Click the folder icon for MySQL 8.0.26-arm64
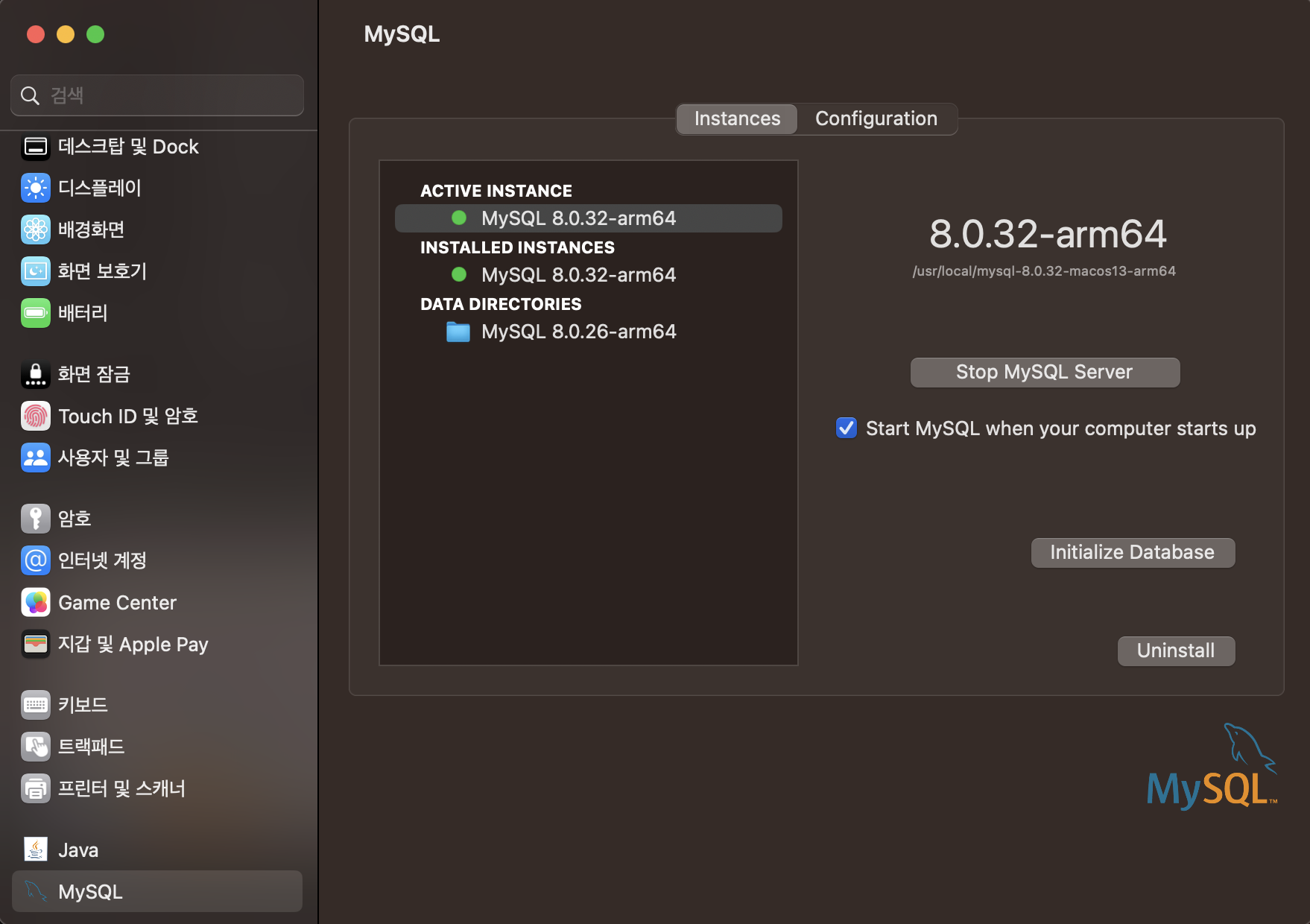This screenshot has height=924, width=1310. pyautogui.click(x=458, y=332)
